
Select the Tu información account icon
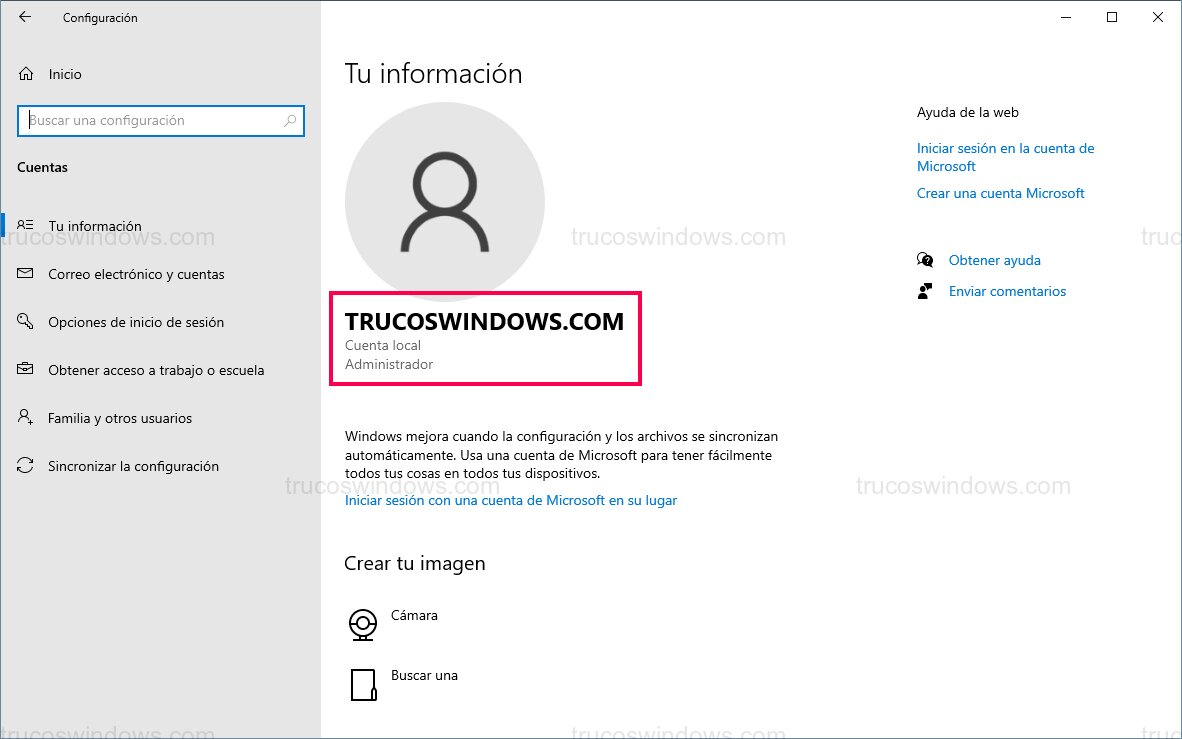26,225
